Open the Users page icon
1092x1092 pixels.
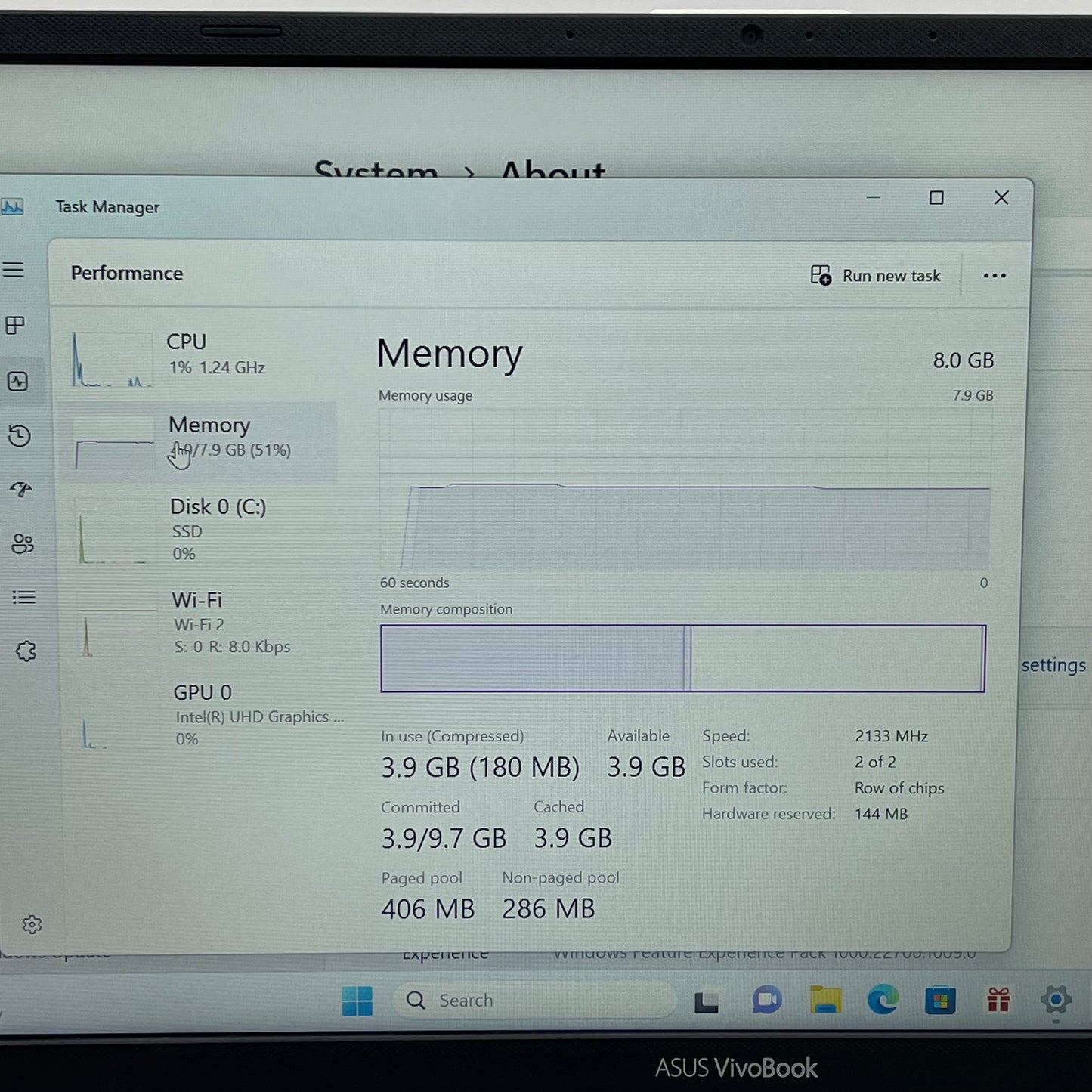pos(23,543)
